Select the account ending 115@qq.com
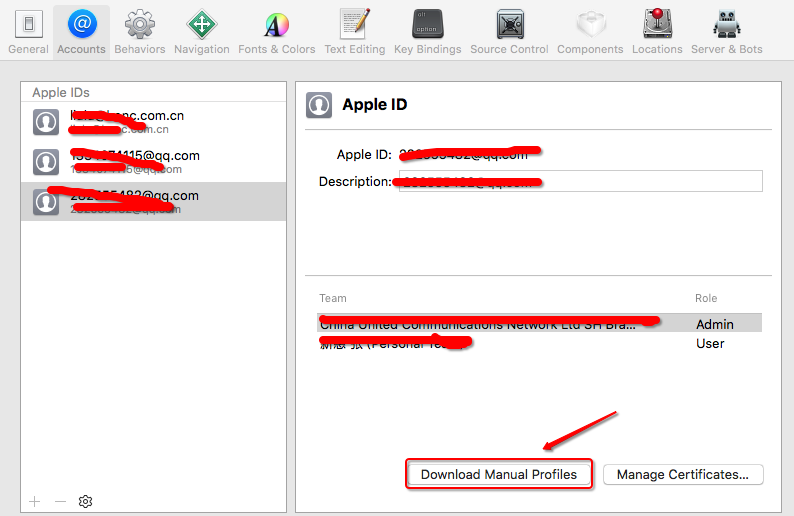 (153, 162)
